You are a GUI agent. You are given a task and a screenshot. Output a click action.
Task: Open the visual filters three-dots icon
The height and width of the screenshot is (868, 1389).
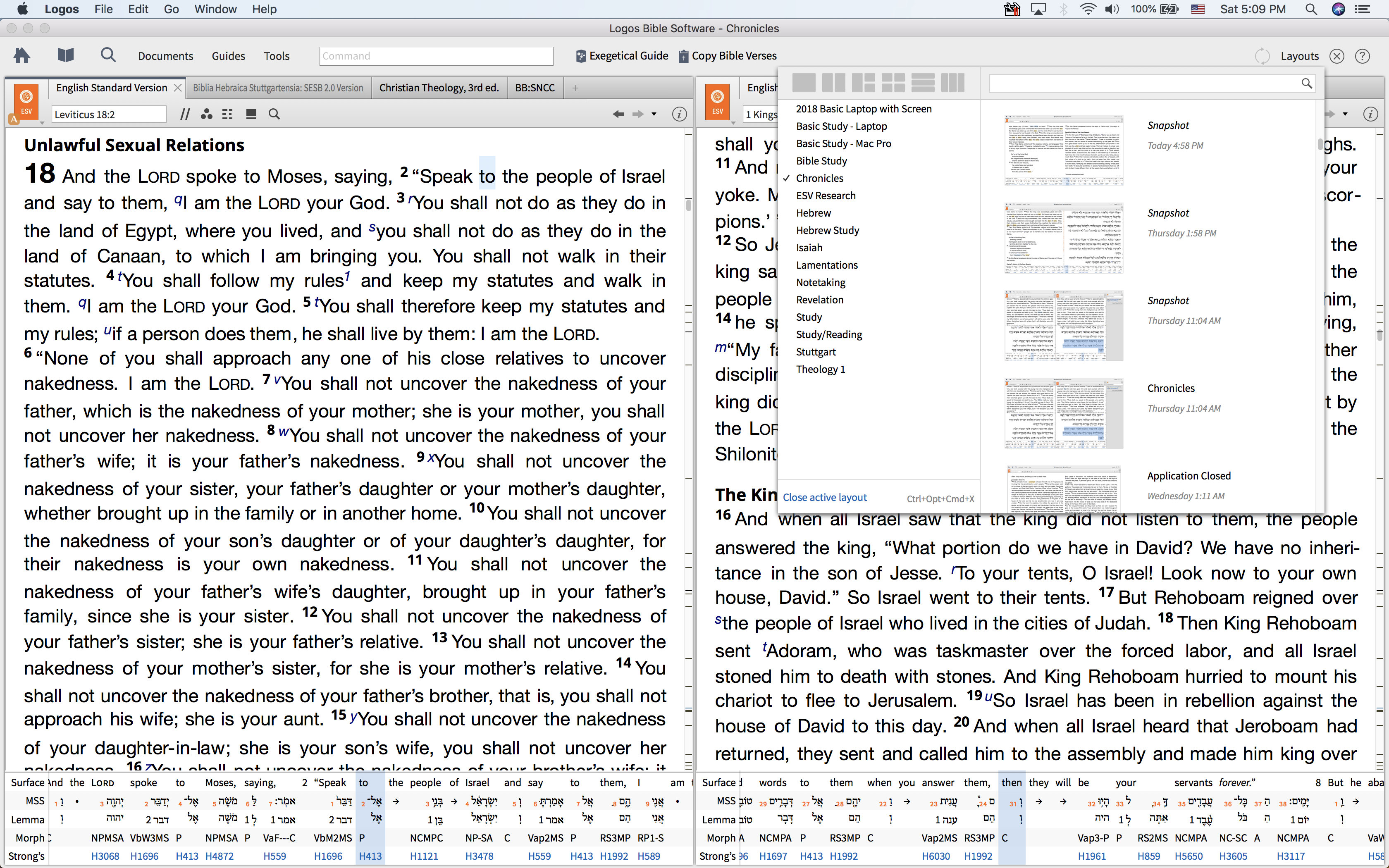click(x=207, y=114)
